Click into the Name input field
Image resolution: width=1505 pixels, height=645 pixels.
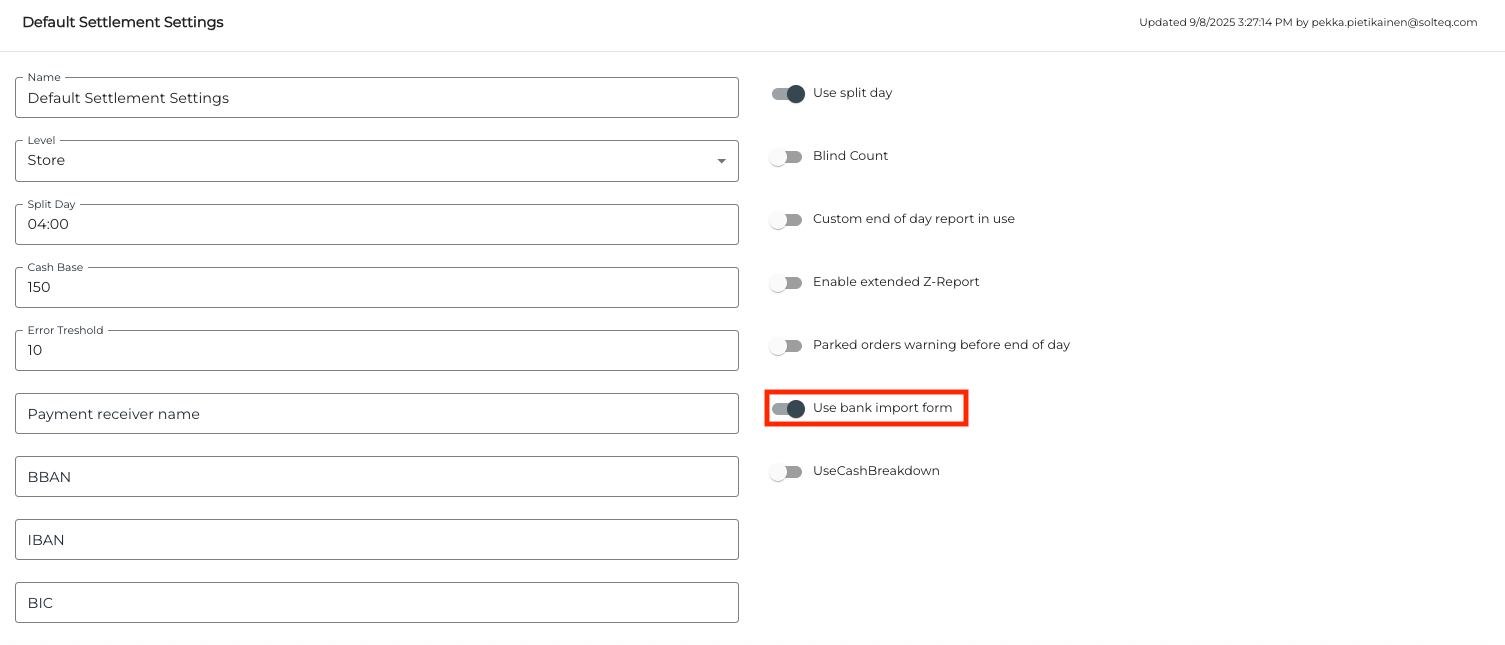pyautogui.click(x=376, y=98)
